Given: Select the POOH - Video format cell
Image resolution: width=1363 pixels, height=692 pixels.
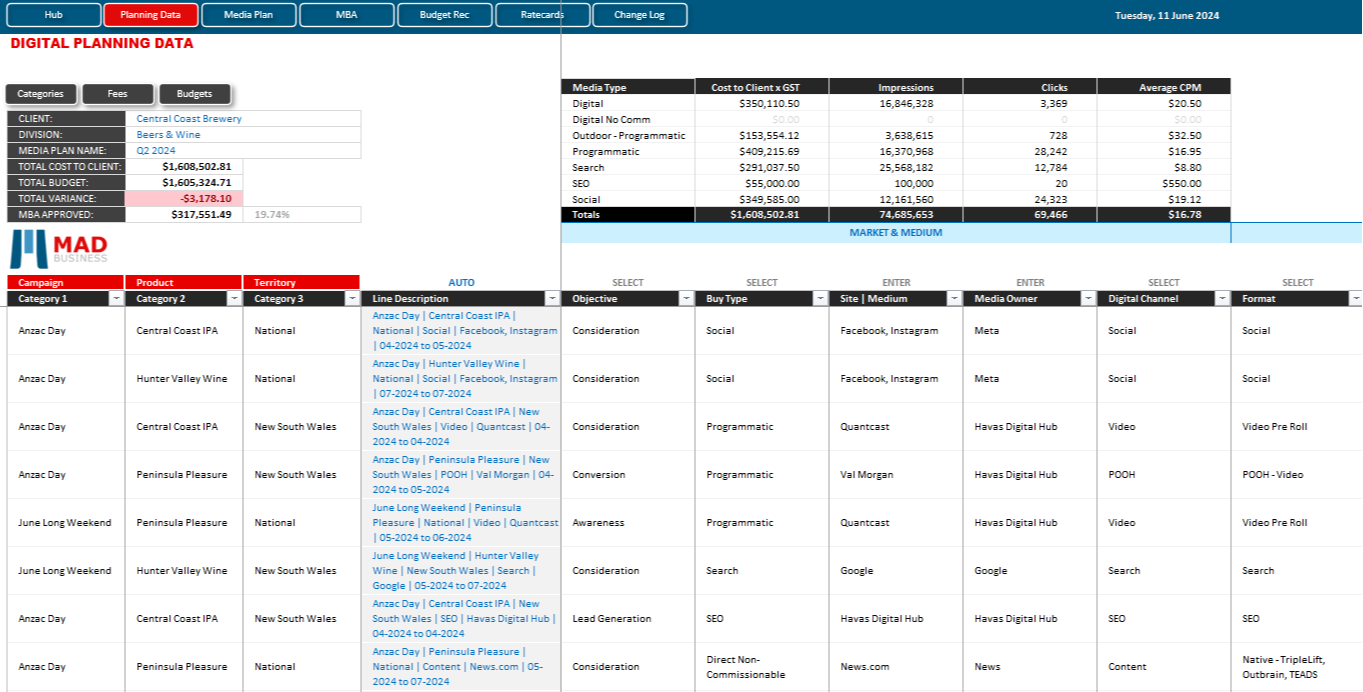Looking at the screenshot, I should pyautogui.click(x=1297, y=475).
